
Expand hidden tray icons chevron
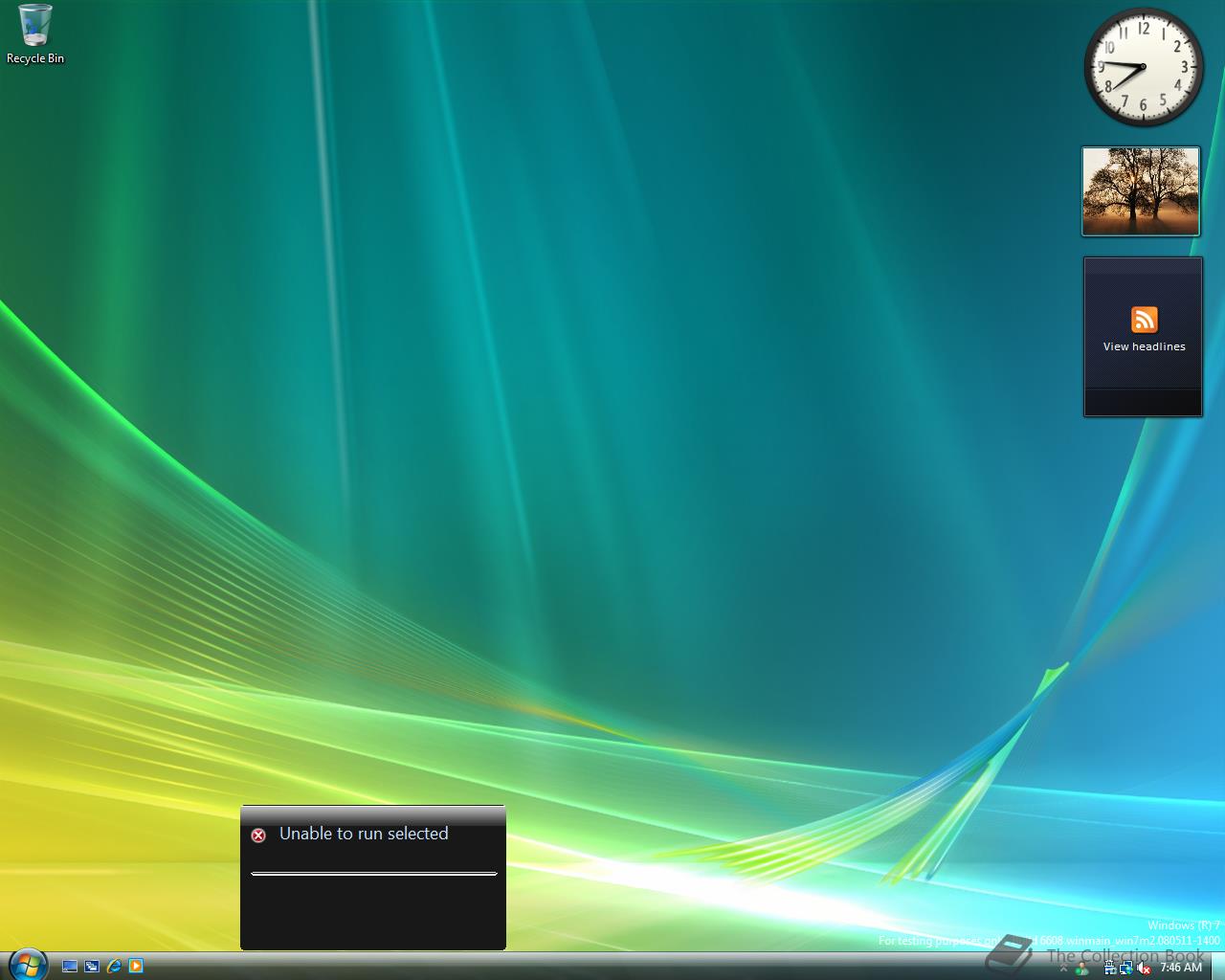[1063, 968]
